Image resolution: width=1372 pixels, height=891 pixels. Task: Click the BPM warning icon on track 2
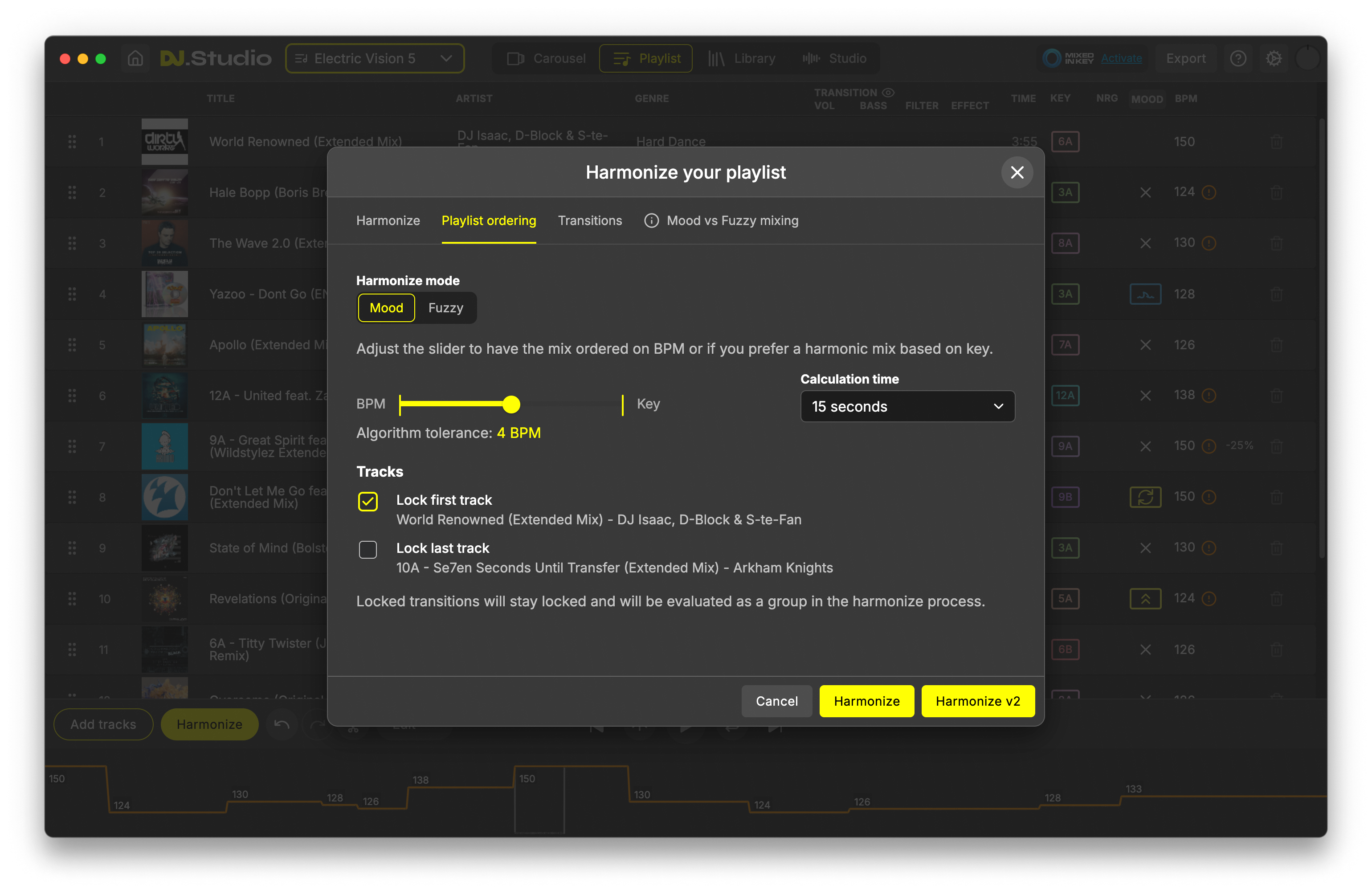[x=1209, y=192]
